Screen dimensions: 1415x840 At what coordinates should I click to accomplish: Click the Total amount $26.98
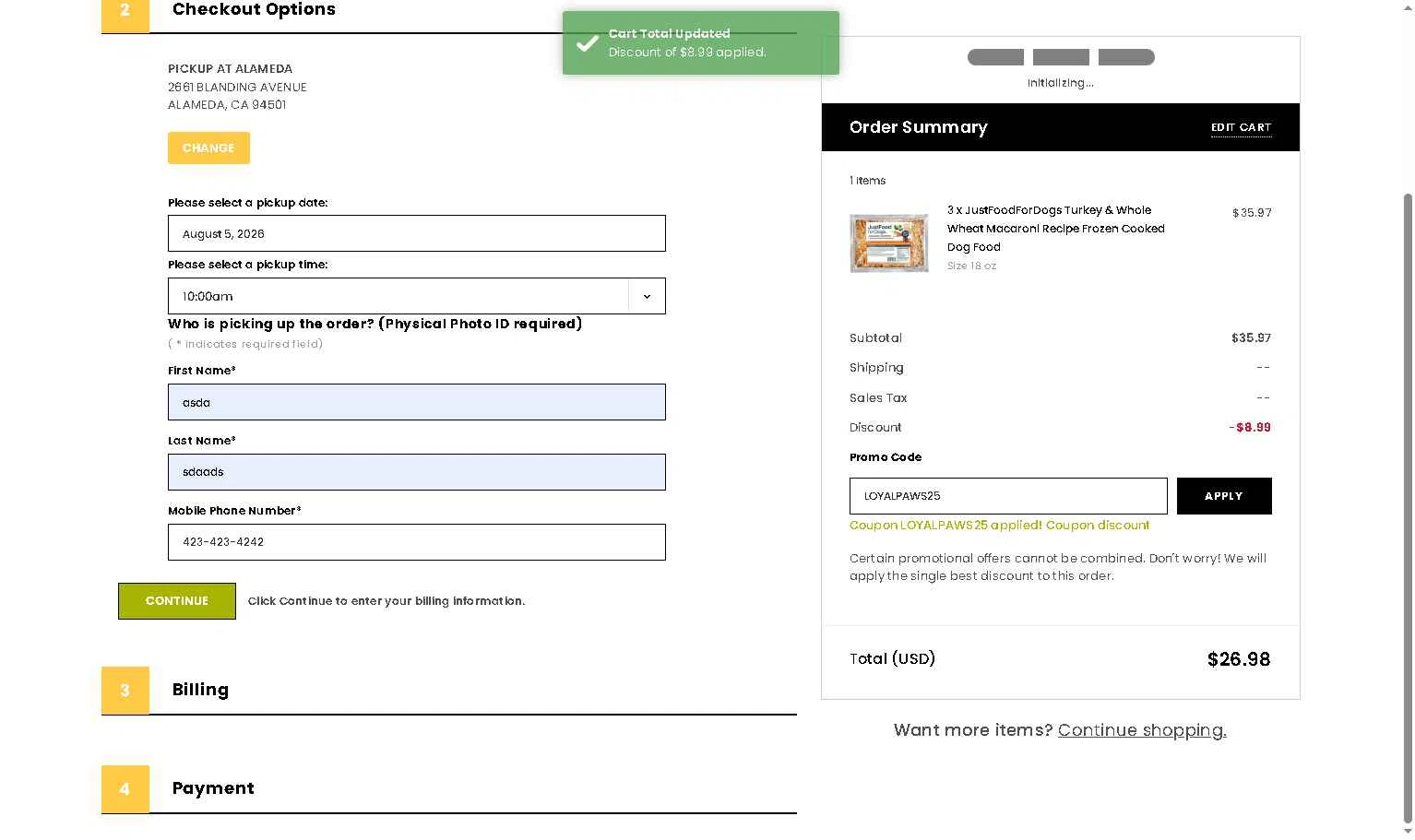click(x=1239, y=659)
